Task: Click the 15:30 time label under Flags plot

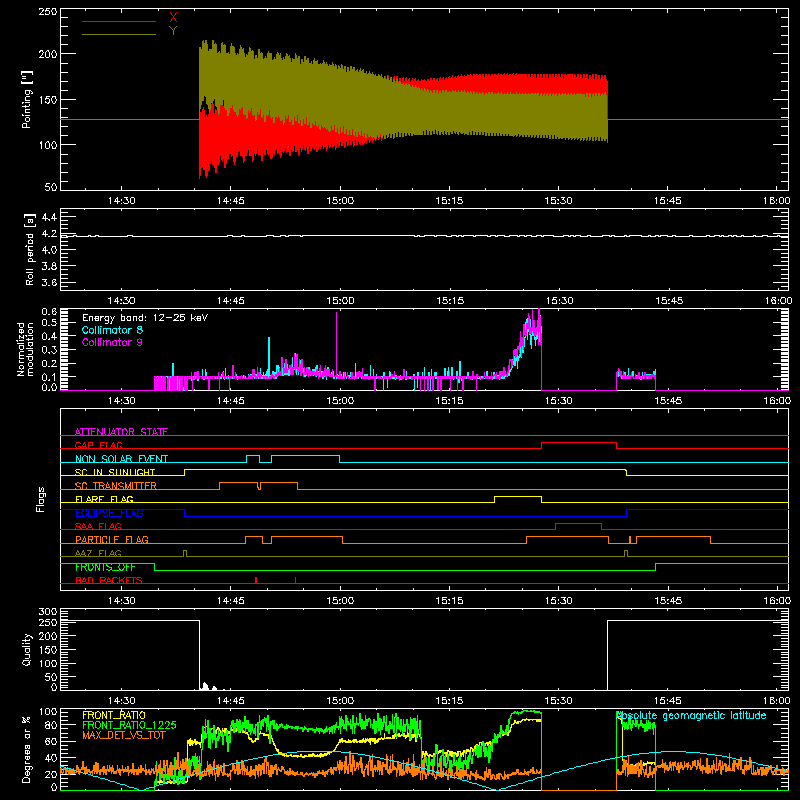Action: [x=559, y=601]
